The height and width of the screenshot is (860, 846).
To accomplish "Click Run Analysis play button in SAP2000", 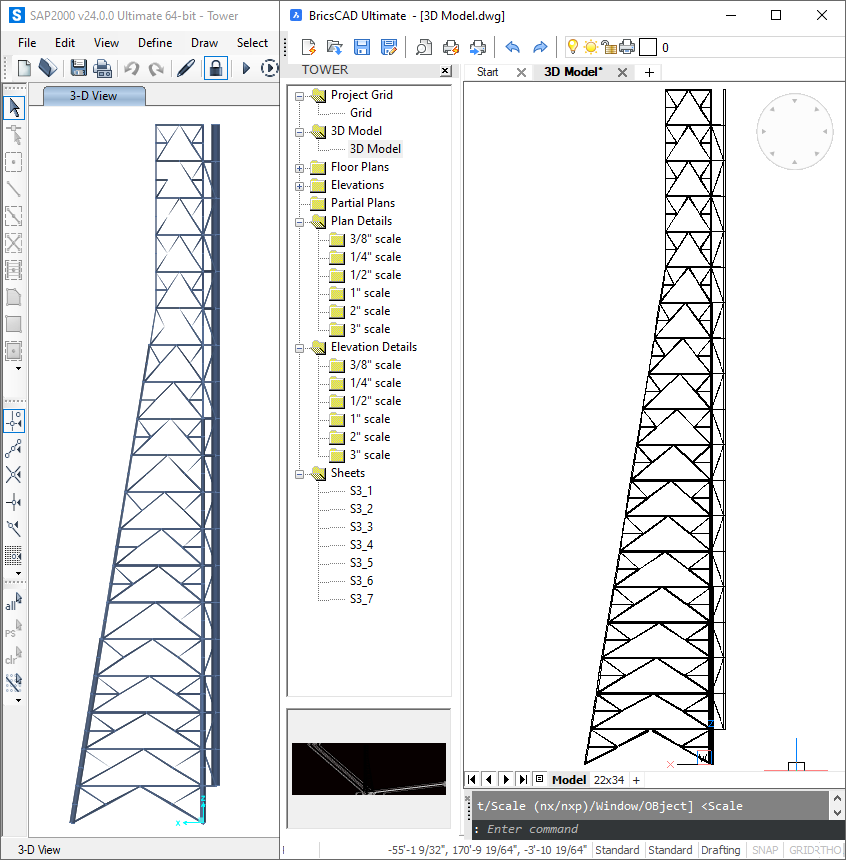I will (246, 68).
